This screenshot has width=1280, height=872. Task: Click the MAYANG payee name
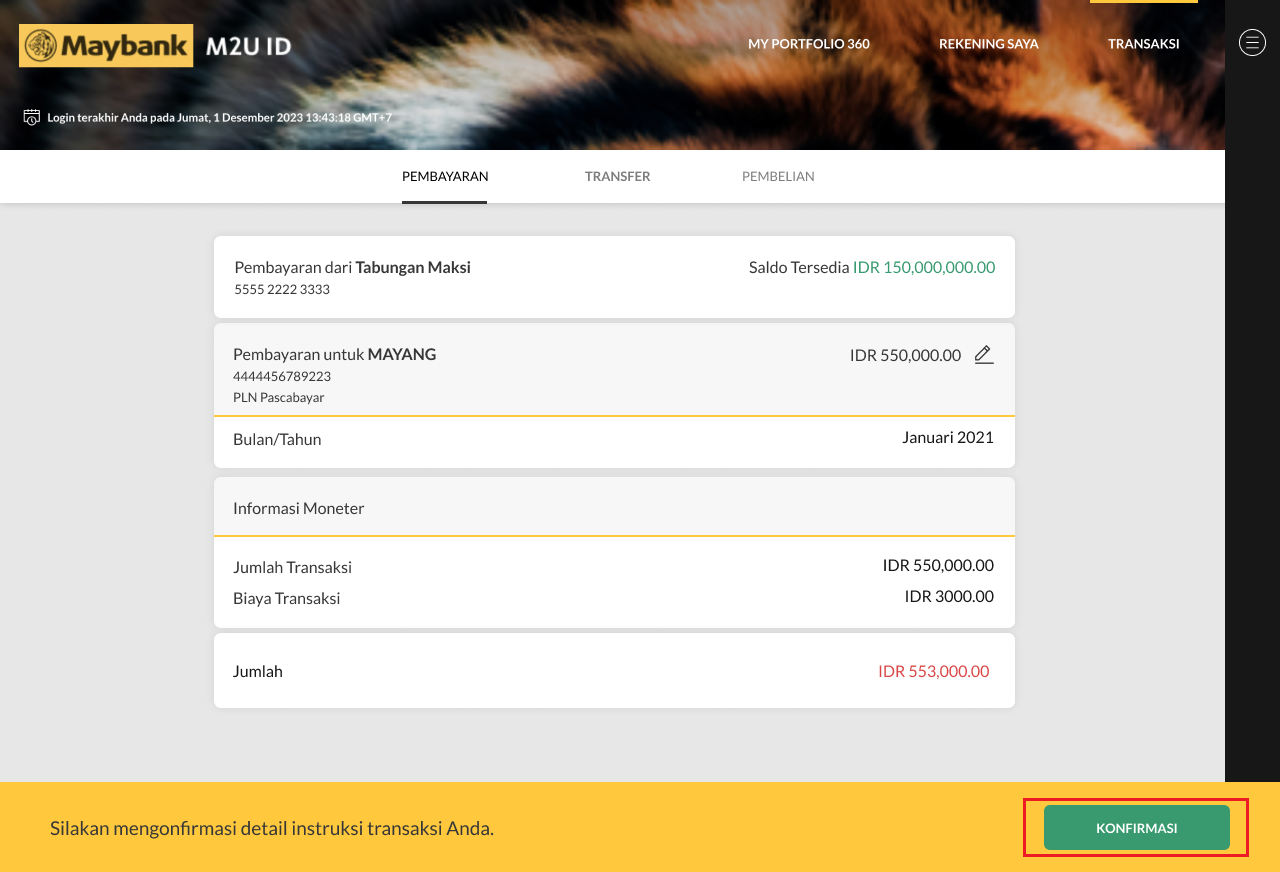[402, 354]
